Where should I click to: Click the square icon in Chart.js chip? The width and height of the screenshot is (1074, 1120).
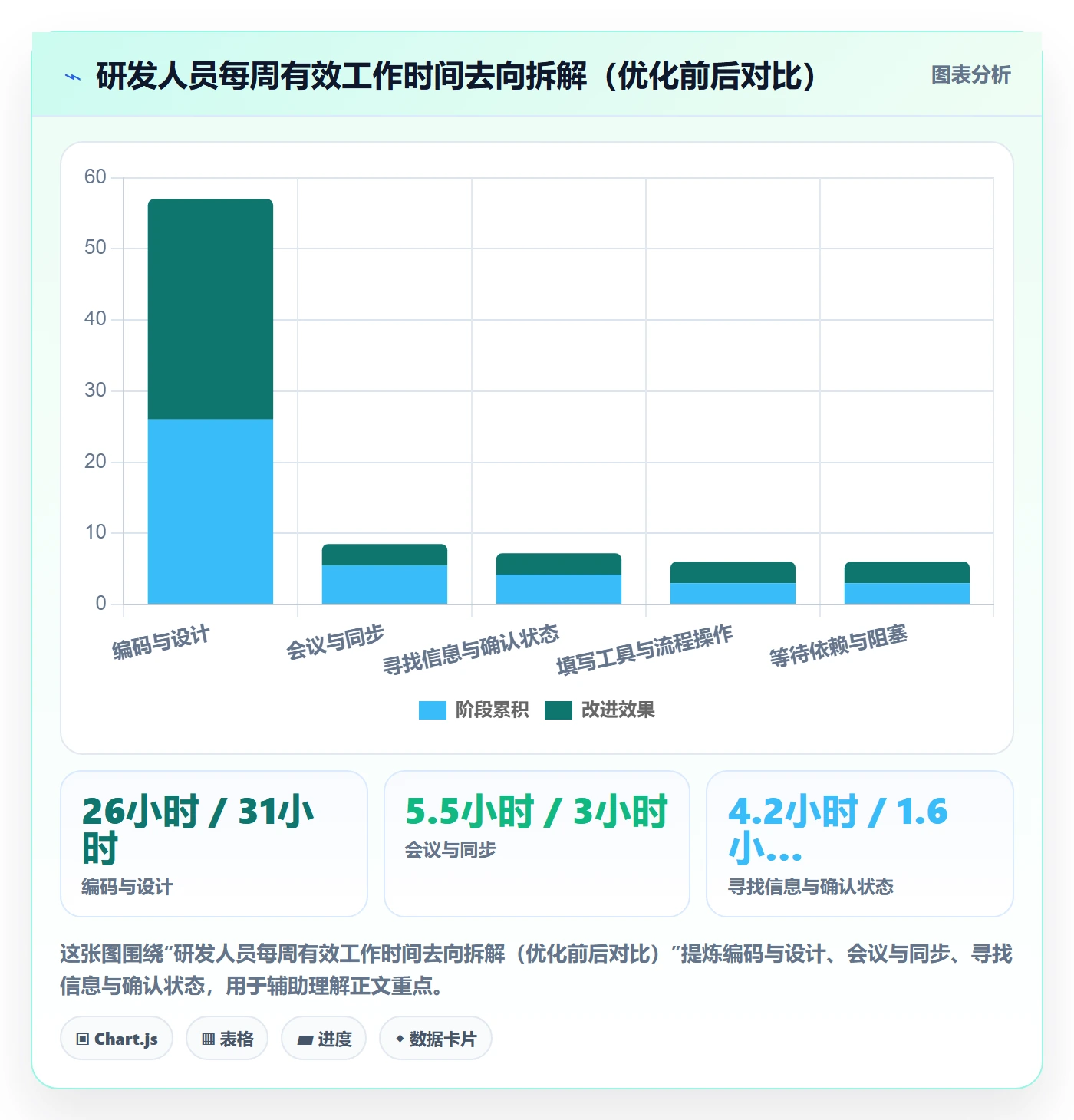(83, 1039)
